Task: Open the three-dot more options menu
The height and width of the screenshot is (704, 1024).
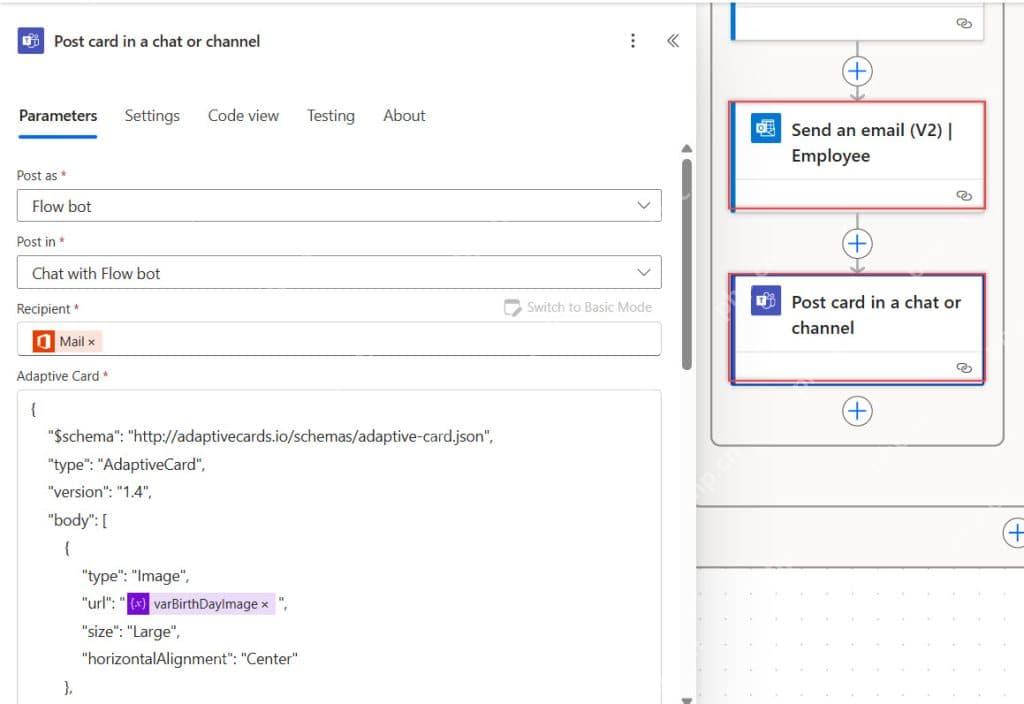Action: [x=633, y=41]
